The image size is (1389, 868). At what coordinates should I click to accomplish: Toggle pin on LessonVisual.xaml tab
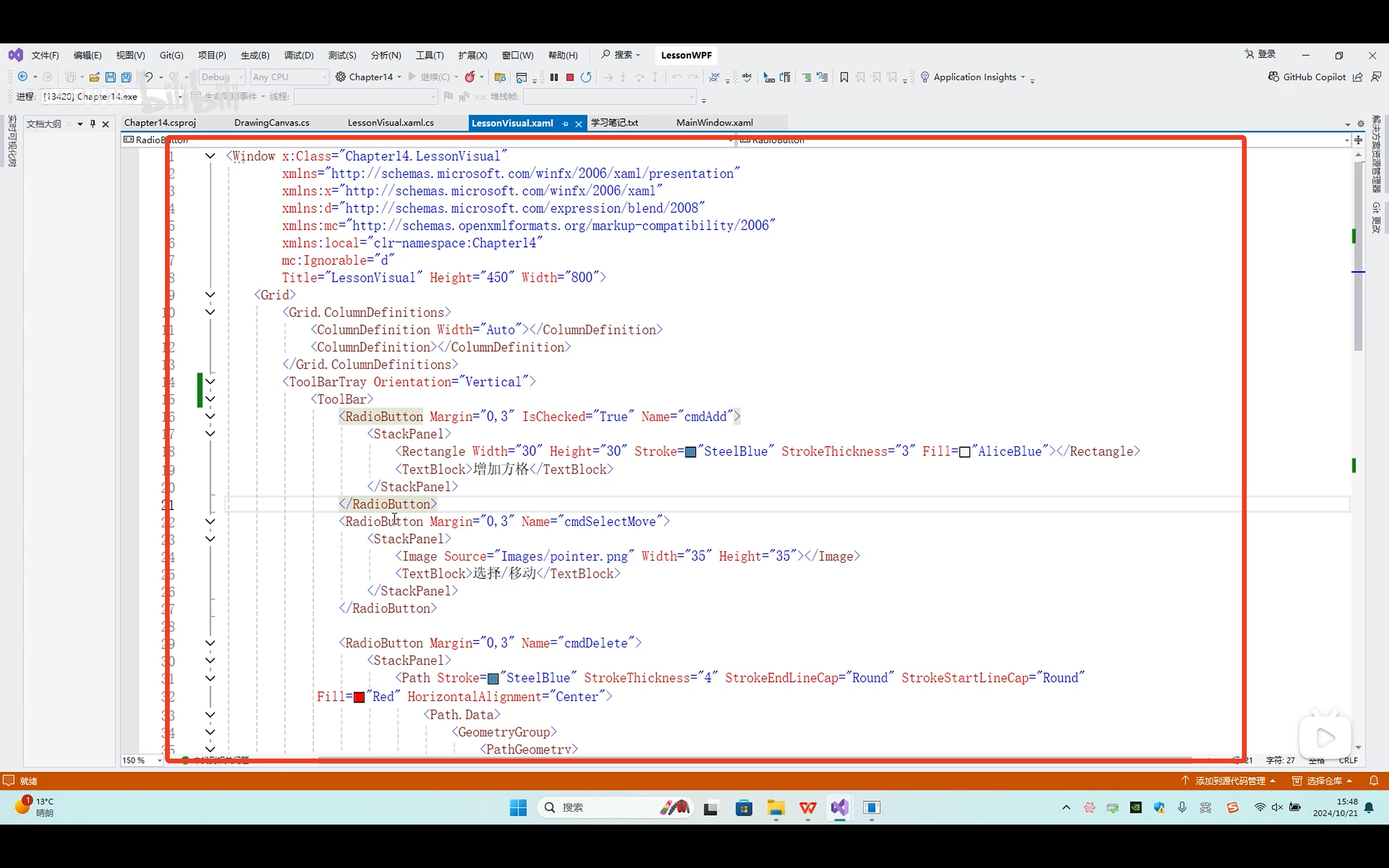(565, 123)
